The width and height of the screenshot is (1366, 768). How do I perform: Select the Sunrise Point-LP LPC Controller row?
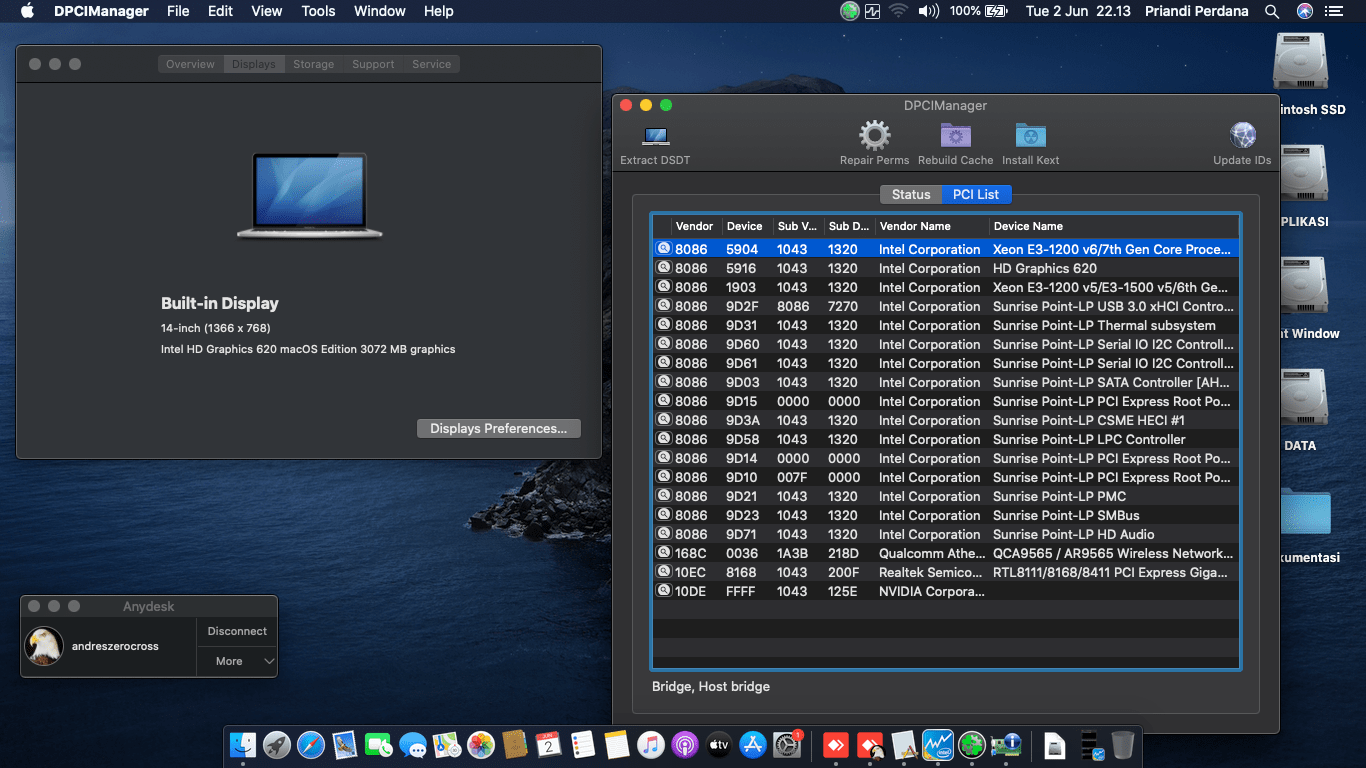tap(946, 439)
